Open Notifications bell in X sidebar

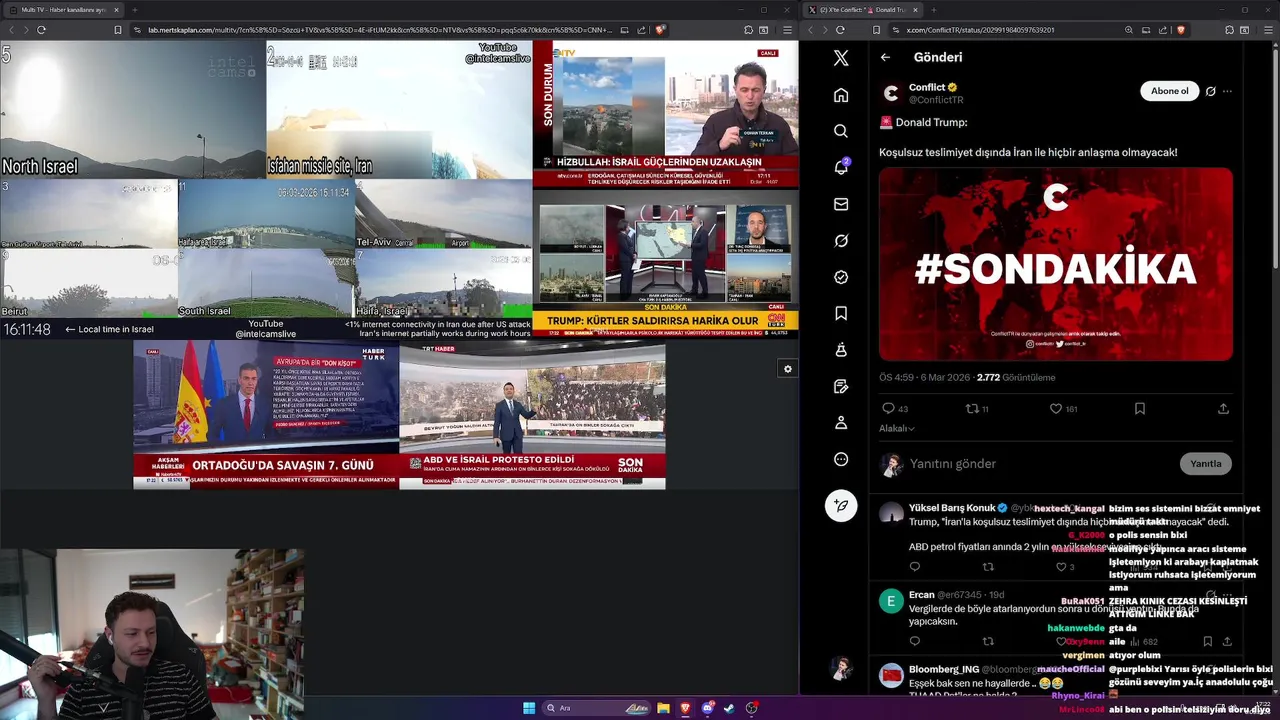tap(841, 167)
